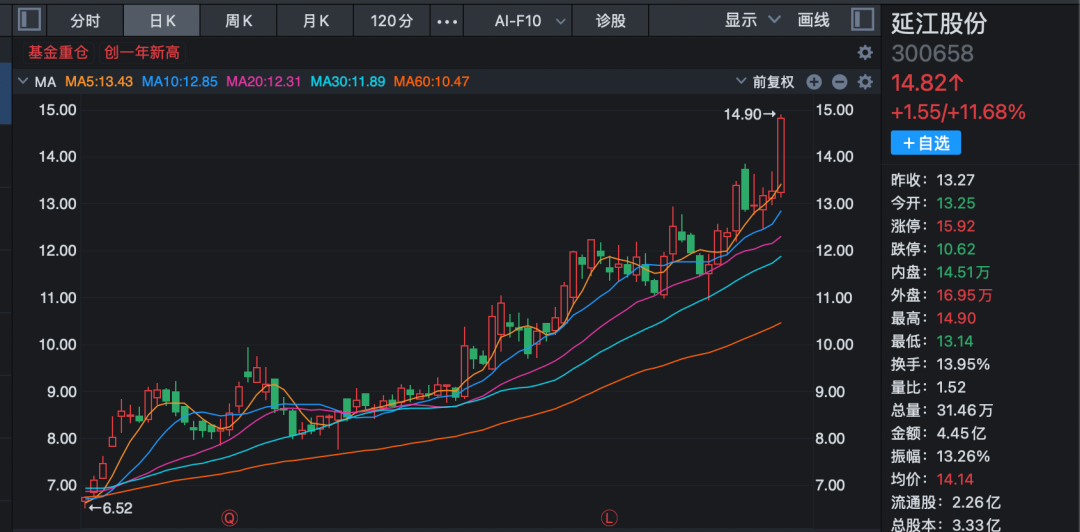Viewport: 1080px width, 532px height.
Task: Add stock with +自选 button
Action: tap(926, 144)
